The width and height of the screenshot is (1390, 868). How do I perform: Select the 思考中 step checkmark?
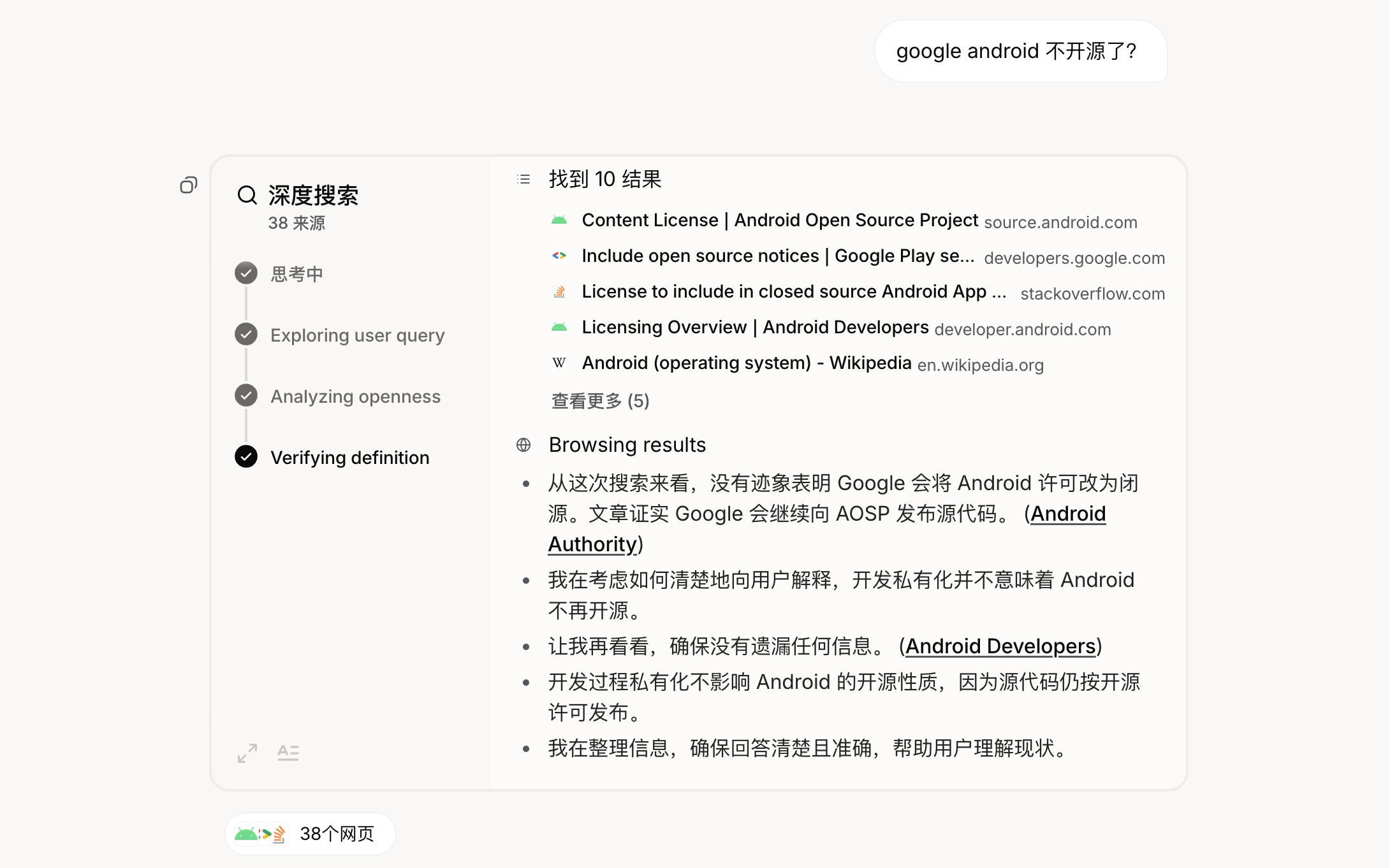246,273
